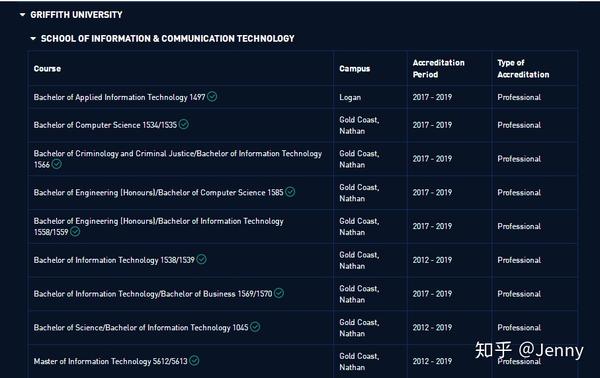The height and width of the screenshot is (378, 600).
Task: Open Master of Information Technology 5612/5613 course
Action: (111, 361)
